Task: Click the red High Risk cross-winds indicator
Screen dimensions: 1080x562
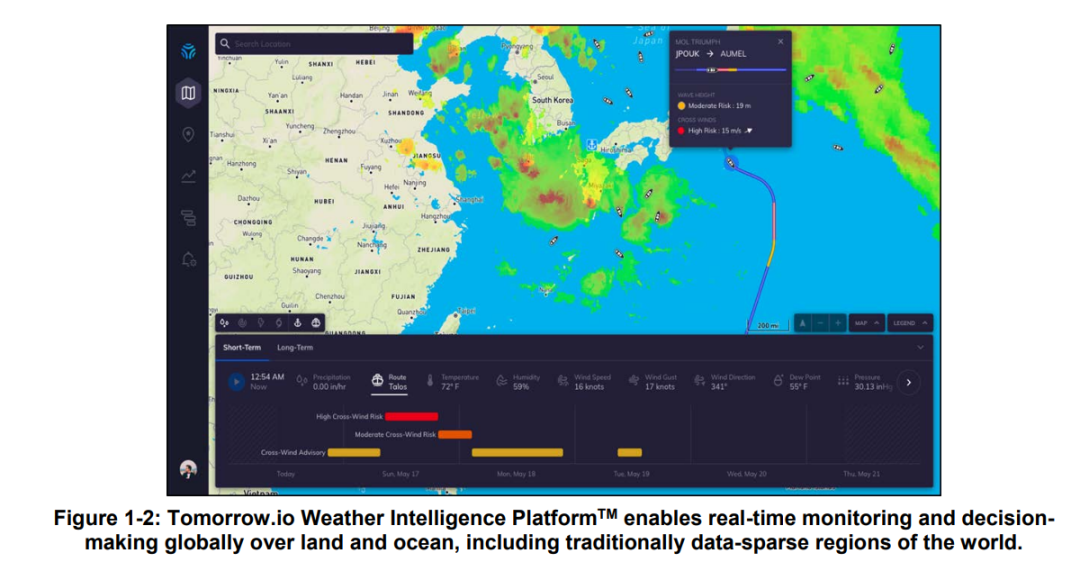Action: point(681,131)
